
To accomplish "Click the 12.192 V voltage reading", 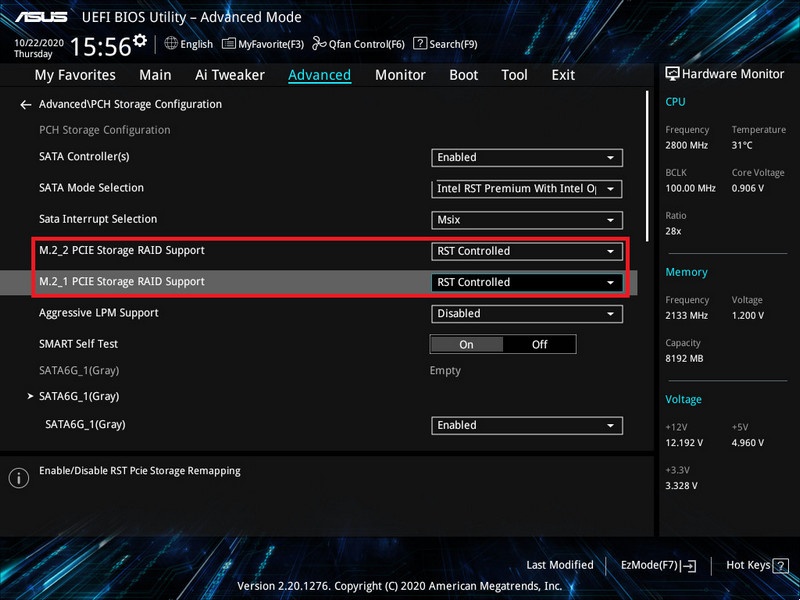I will [x=684, y=443].
